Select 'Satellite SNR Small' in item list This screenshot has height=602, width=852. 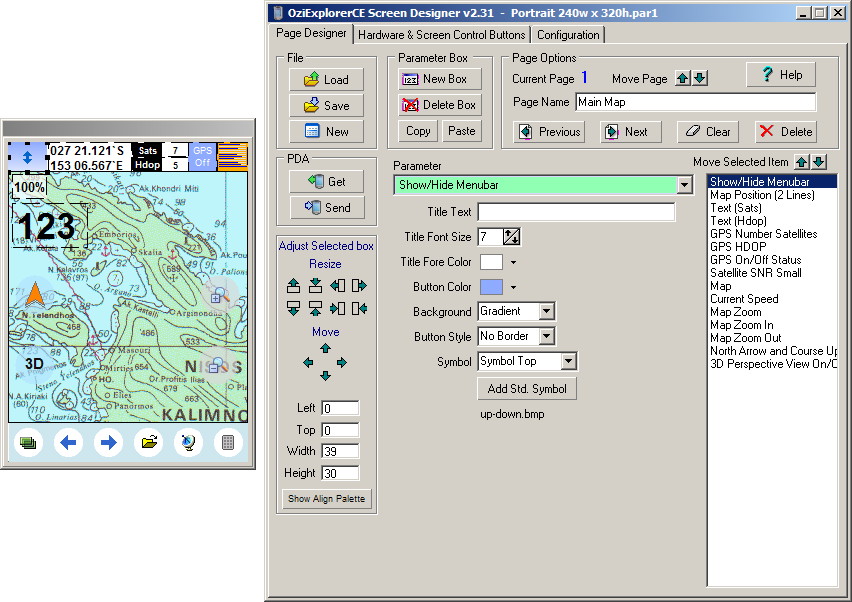pyautogui.click(x=755, y=273)
